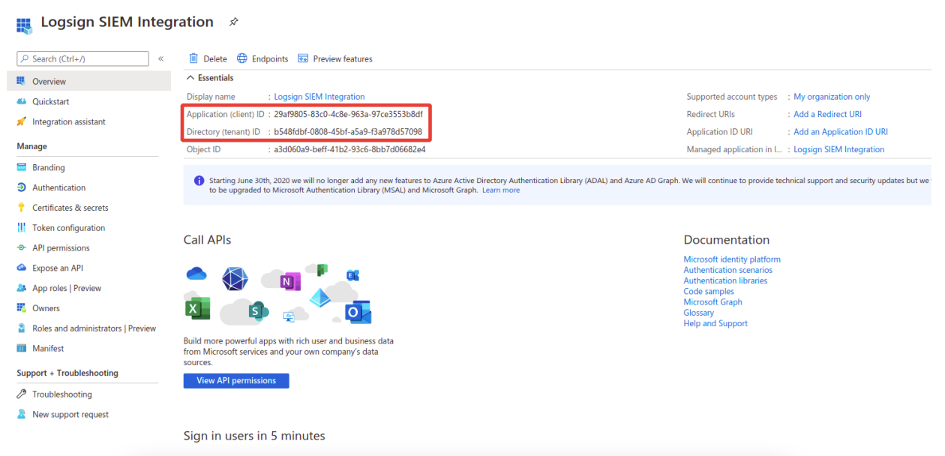
Task: Click the API permissions icon
Action: tap(21, 248)
